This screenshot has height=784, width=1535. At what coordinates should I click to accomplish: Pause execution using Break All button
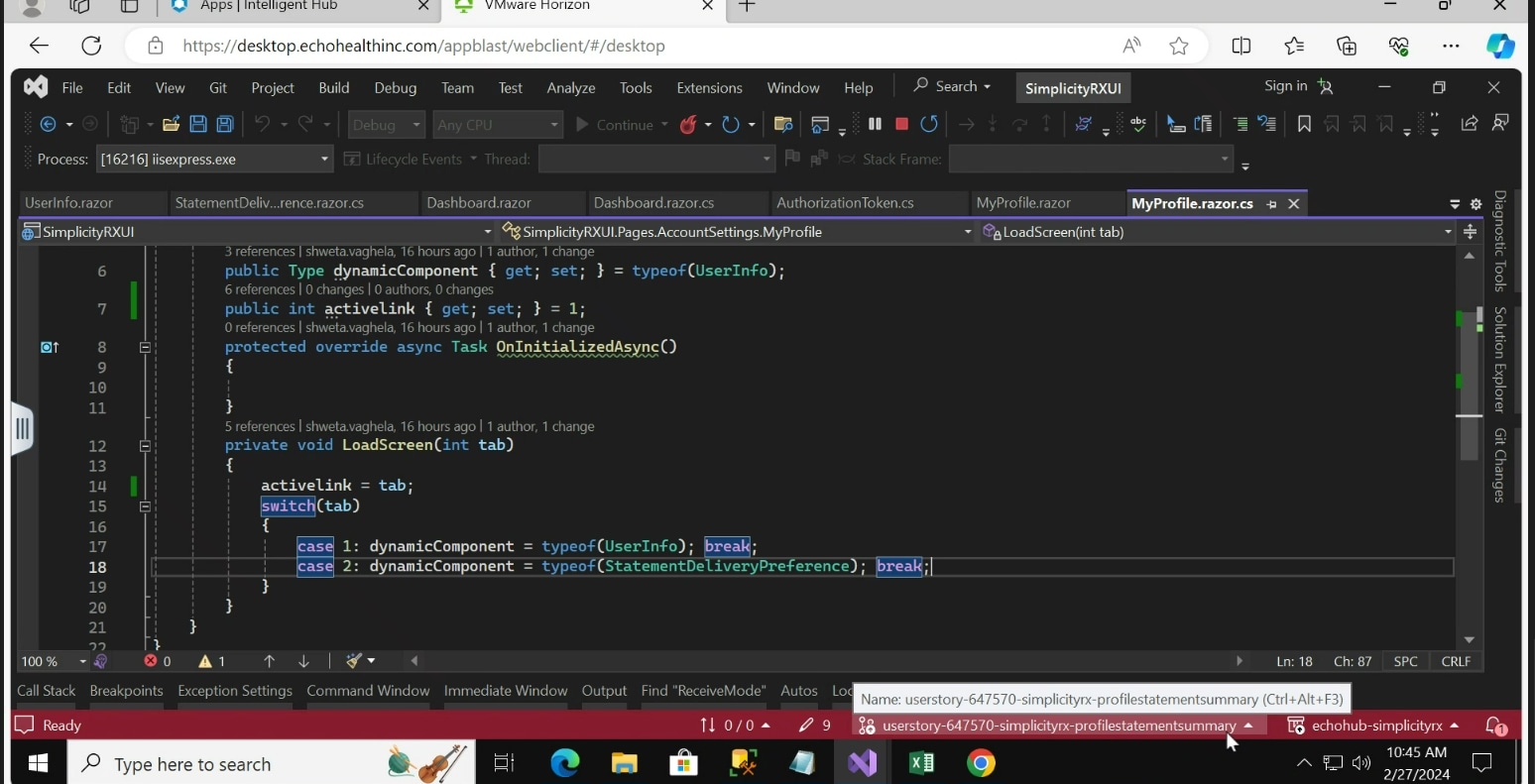(875, 124)
